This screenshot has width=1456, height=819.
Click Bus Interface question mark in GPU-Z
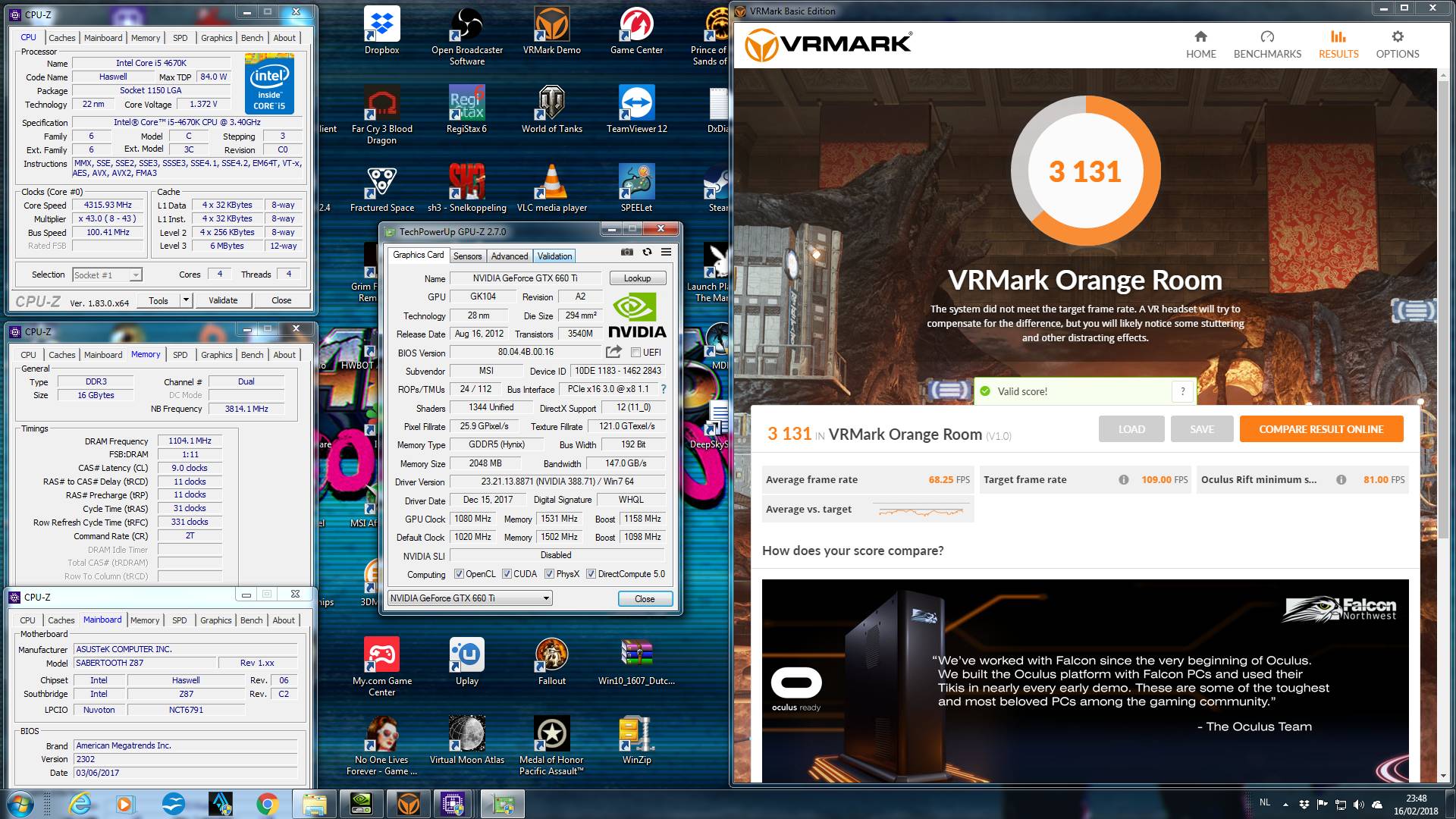pyautogui.click(x=664, y=389)
